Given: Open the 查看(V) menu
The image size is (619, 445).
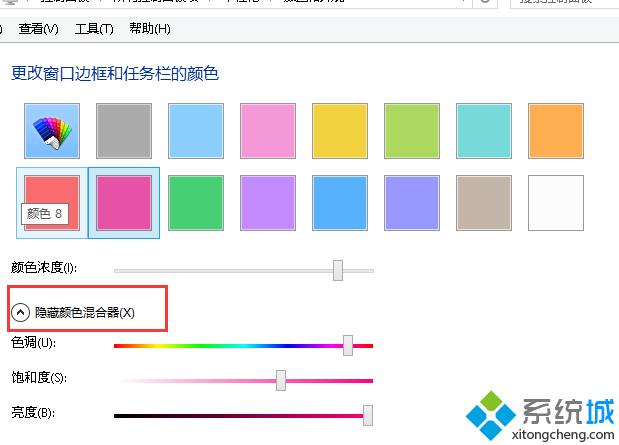Looking at the screenshot, I should pyautogui.click(x=38, y=29).
